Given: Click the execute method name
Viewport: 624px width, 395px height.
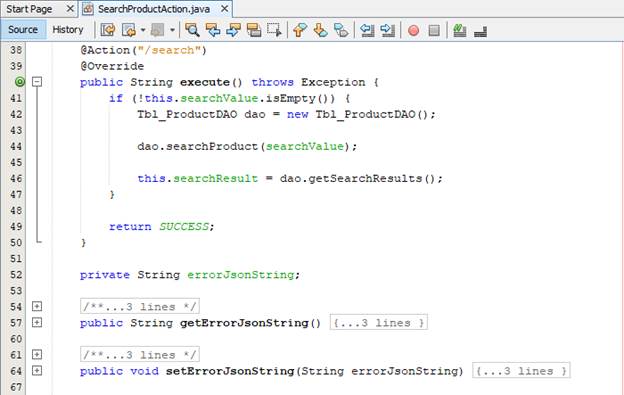Looking at the screenshot, I should (205, 82).
